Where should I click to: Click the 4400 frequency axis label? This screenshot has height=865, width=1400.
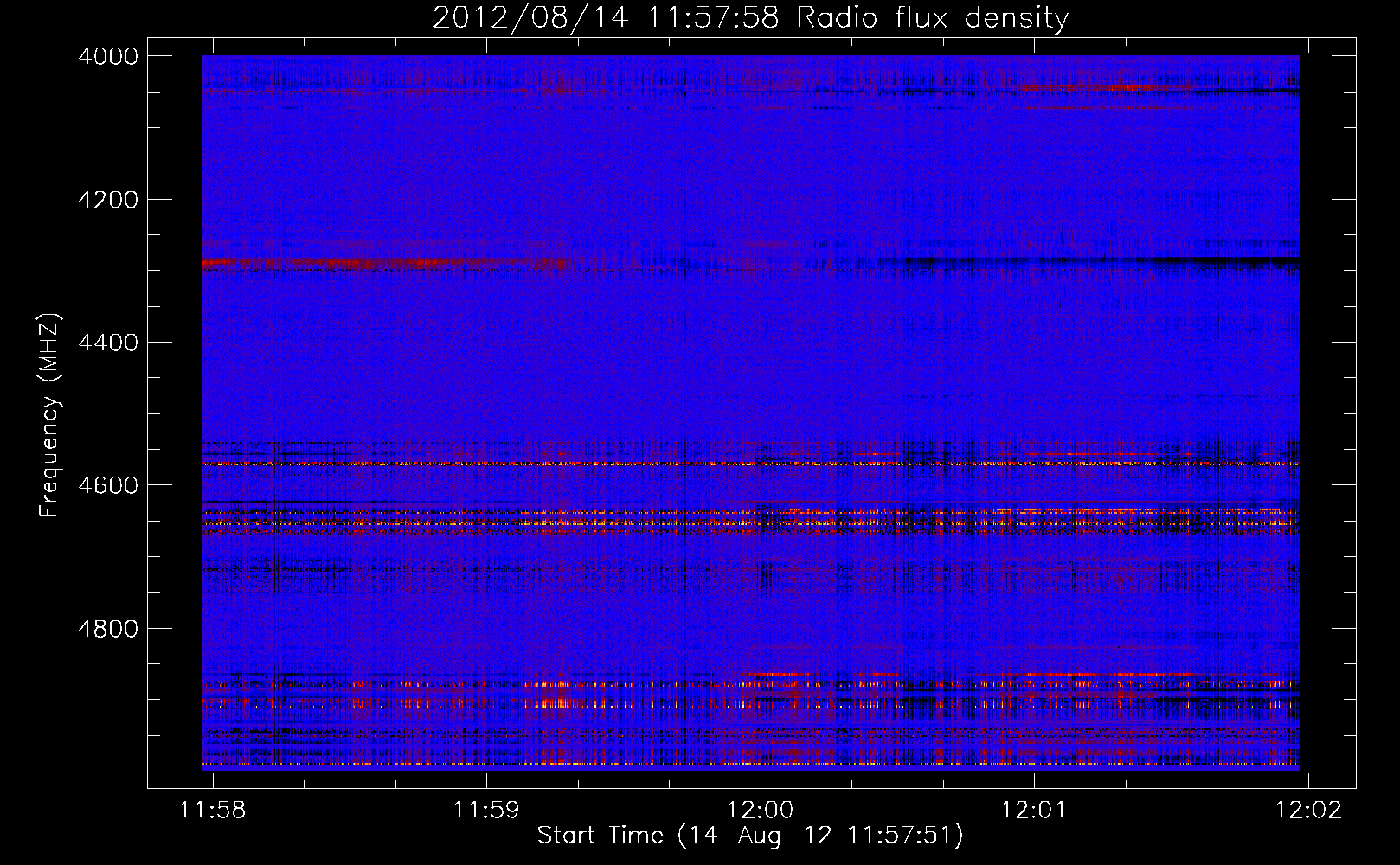click(108, 343)
